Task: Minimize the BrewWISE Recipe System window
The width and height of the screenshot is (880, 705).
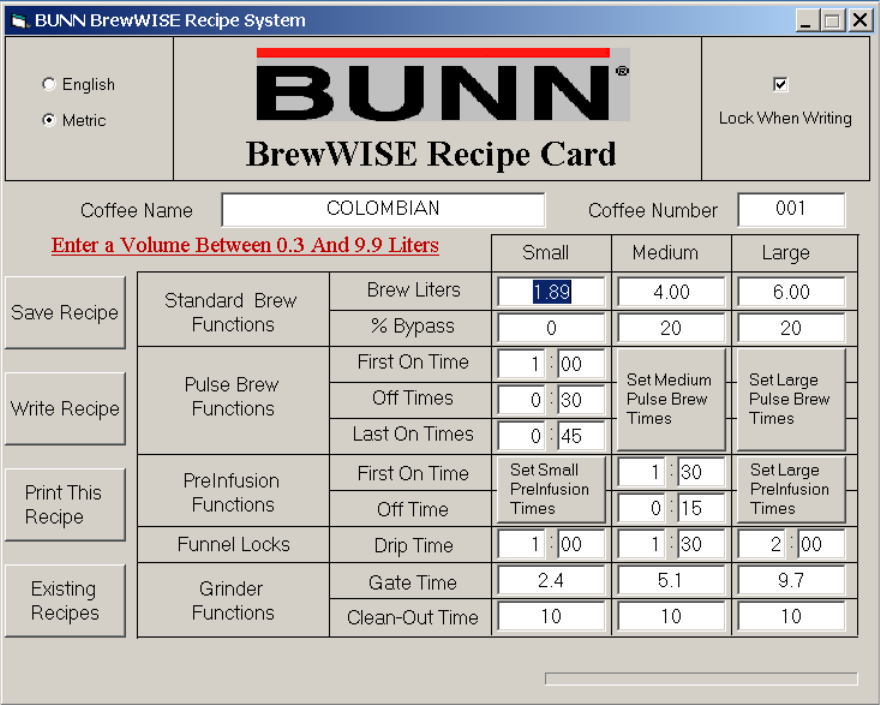Action: click(806, 21)
